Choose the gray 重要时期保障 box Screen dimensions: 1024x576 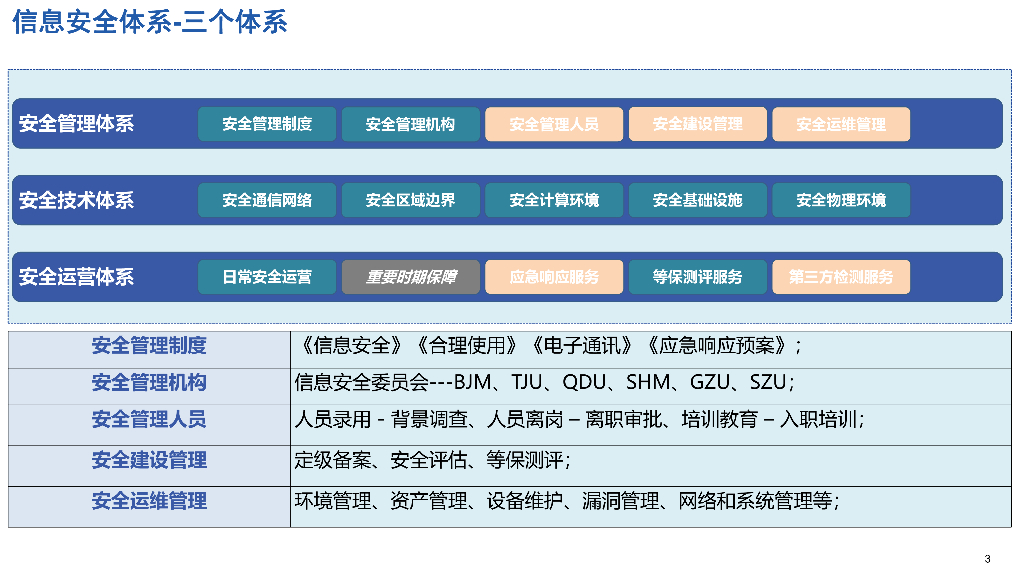point(411,277)
